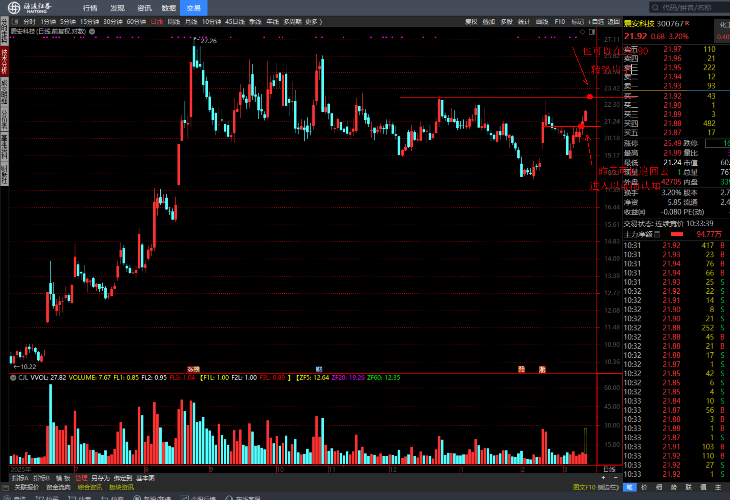Click the 资金流向 bottom tab
The height and width of the screenshot is (500, 730).
tap(58, 487)
